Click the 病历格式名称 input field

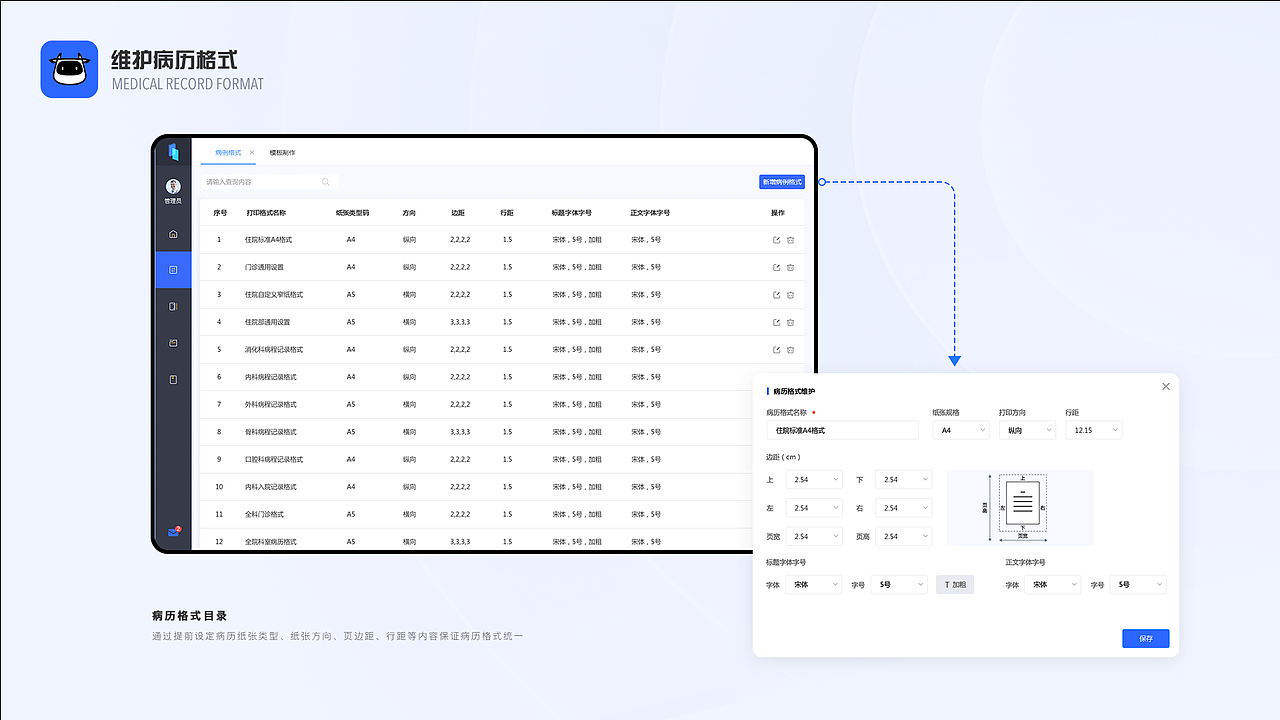[842, 430]
